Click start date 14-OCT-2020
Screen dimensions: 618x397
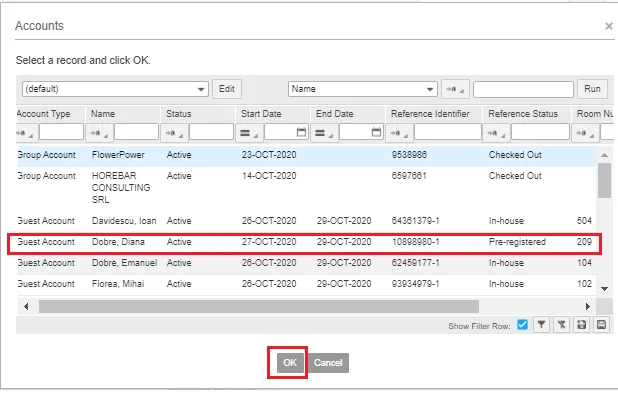tap(269, 176)
